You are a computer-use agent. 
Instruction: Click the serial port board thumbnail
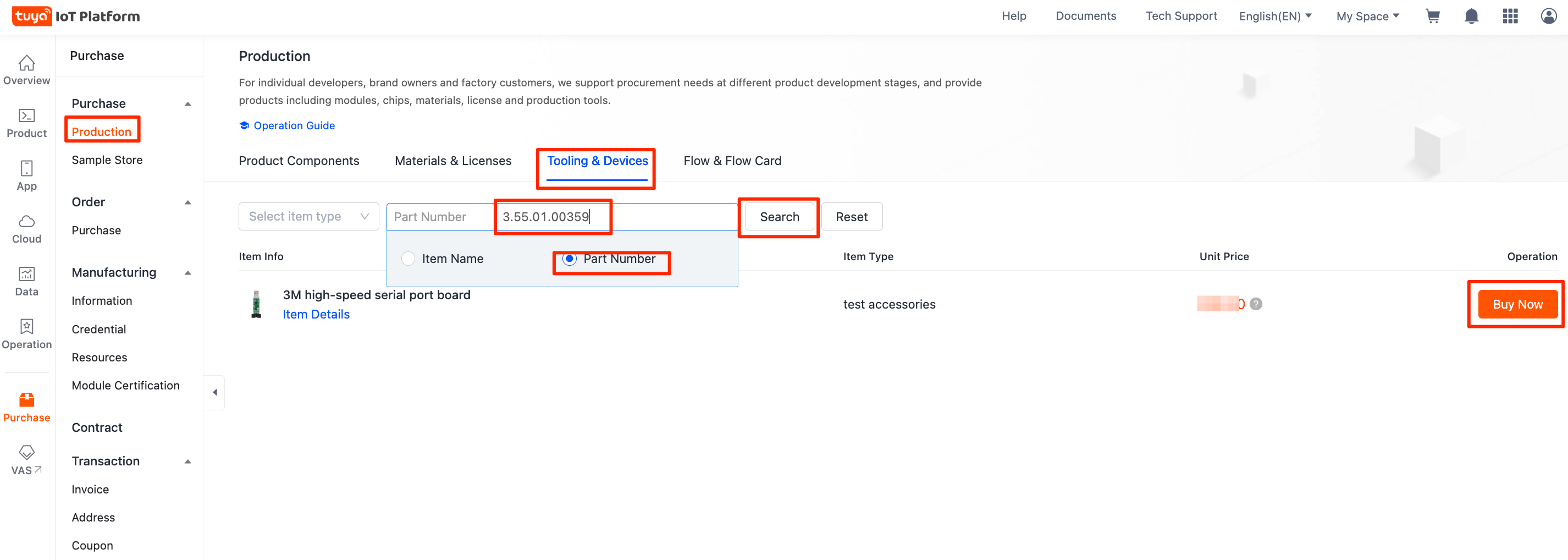(256, 304)
